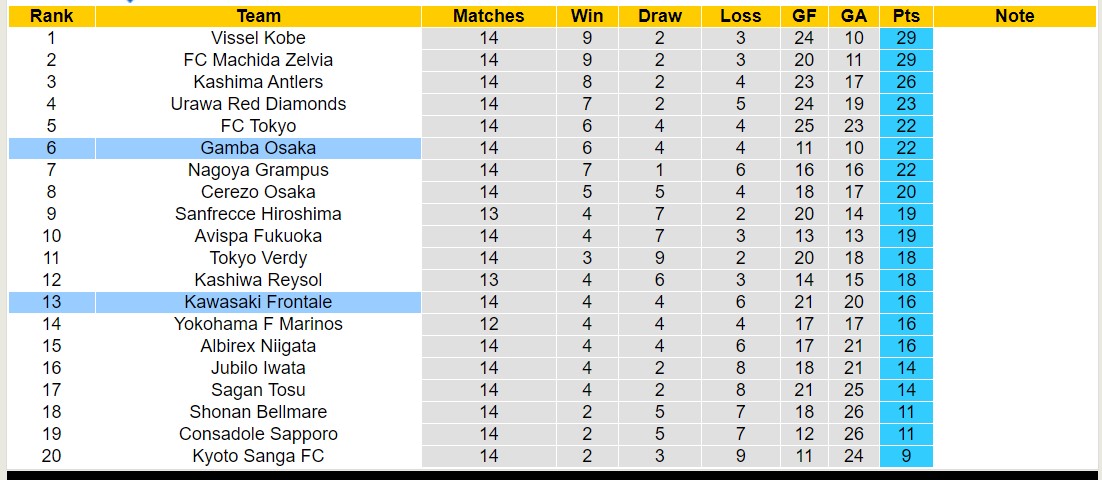1102x480 pixels.
Task: Click the GA column header
Action: [x=854, y=16]
